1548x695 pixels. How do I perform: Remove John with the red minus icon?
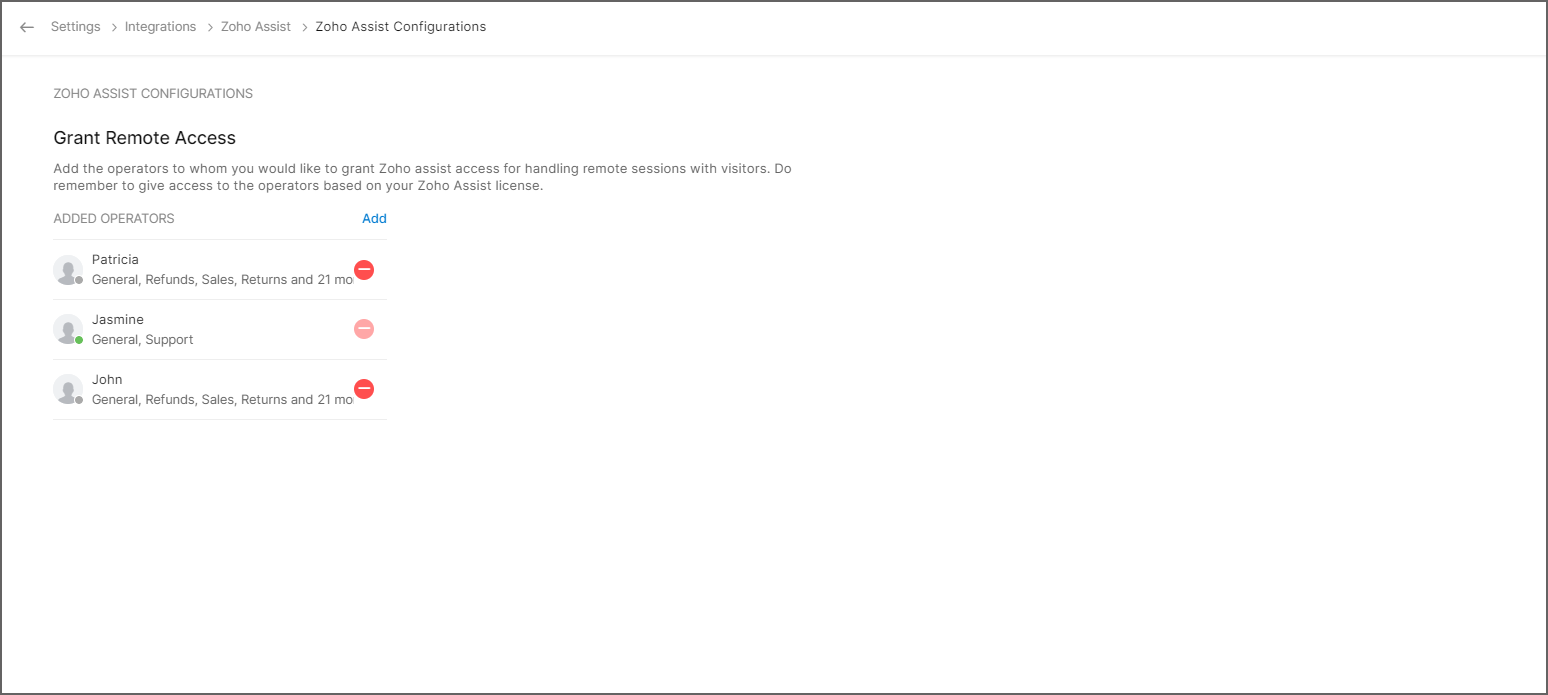pos(364,389)
